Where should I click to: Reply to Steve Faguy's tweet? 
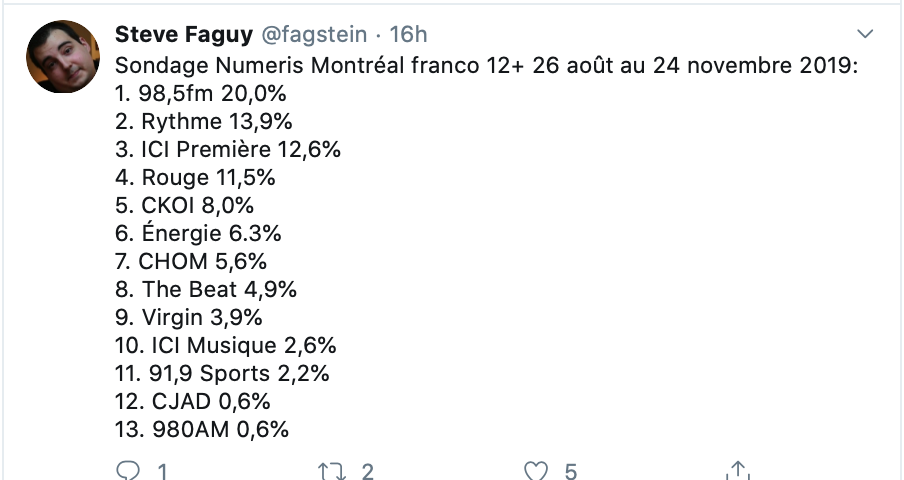(128, 471)
